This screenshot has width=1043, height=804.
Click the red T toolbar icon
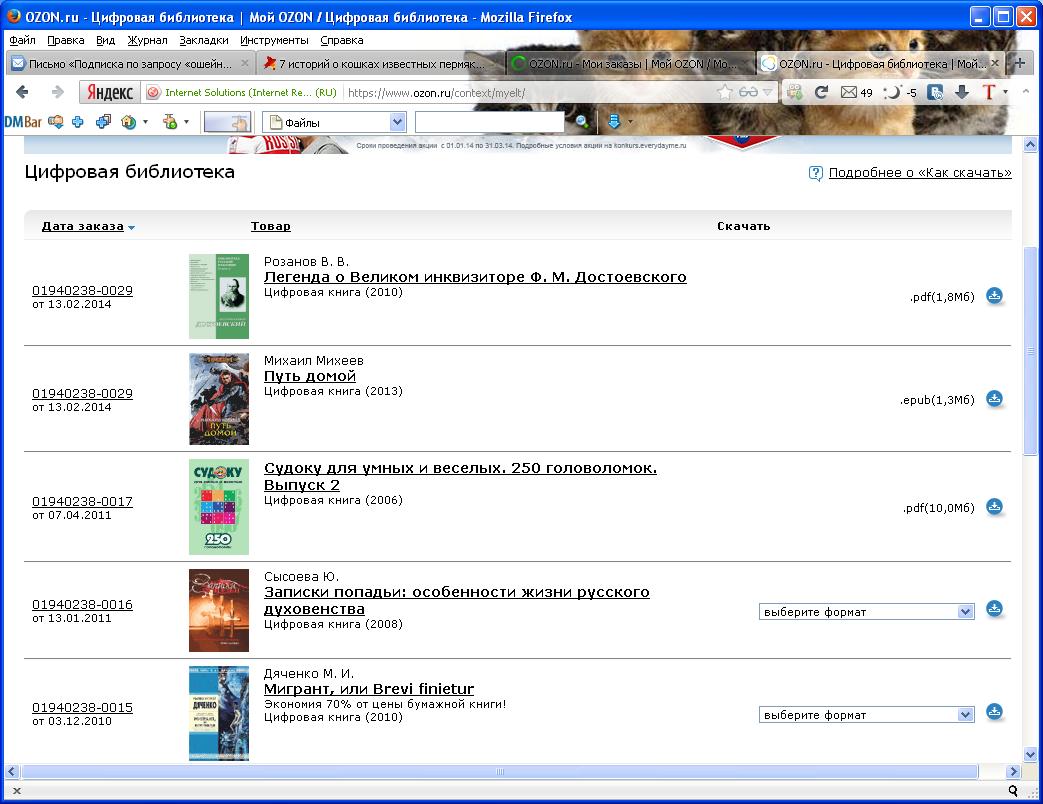tap(988, 92)
